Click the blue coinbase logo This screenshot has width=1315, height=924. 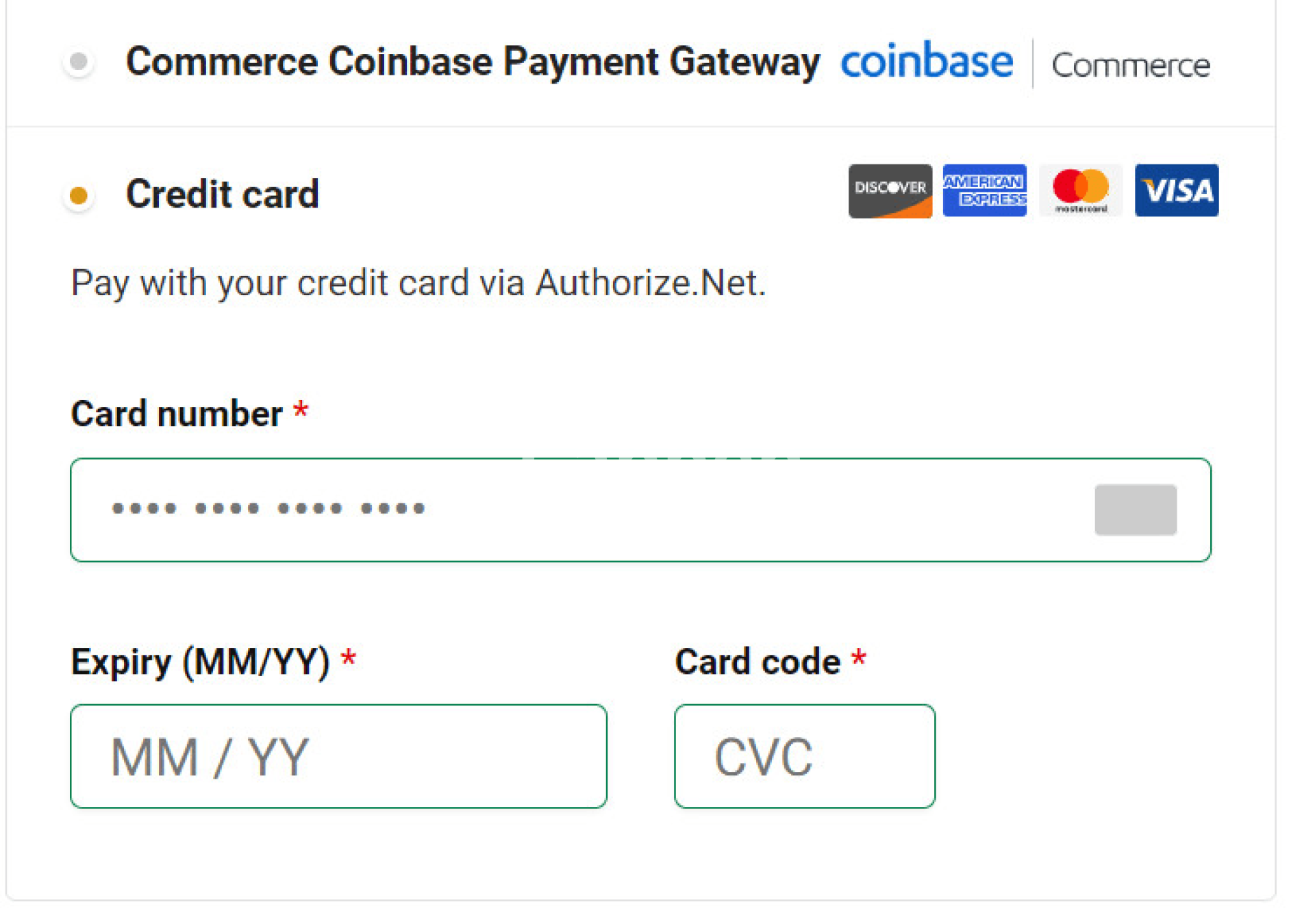[x=926, y=62]
